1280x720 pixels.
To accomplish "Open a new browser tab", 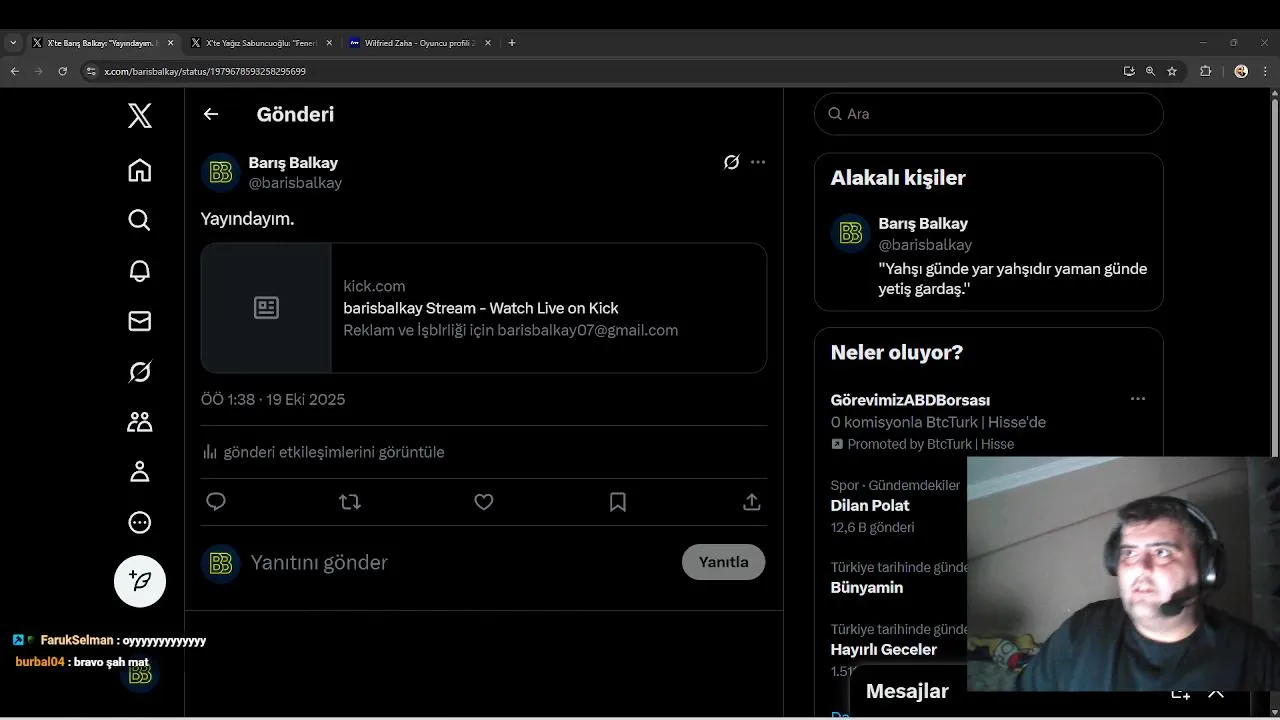I will (x=512, y=43).
